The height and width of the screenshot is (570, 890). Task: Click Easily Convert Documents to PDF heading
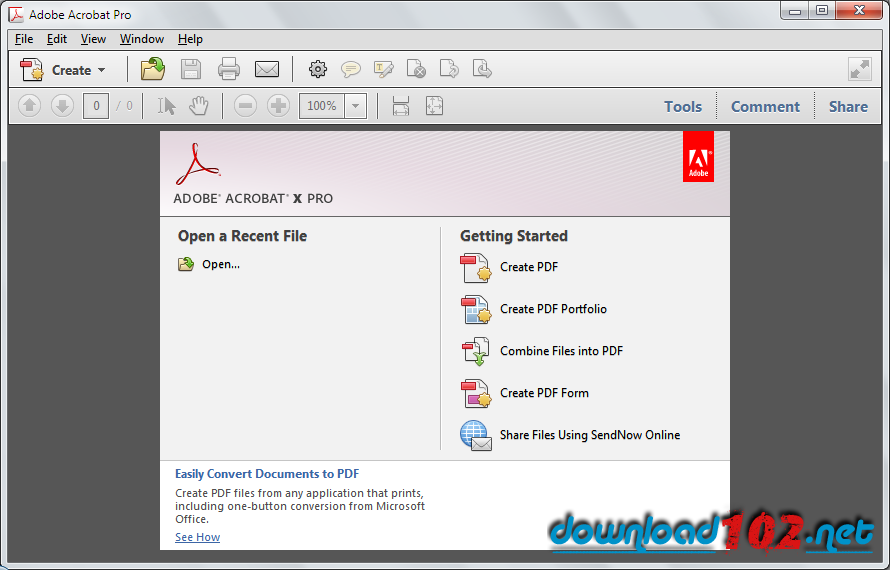tap(267, 473)
